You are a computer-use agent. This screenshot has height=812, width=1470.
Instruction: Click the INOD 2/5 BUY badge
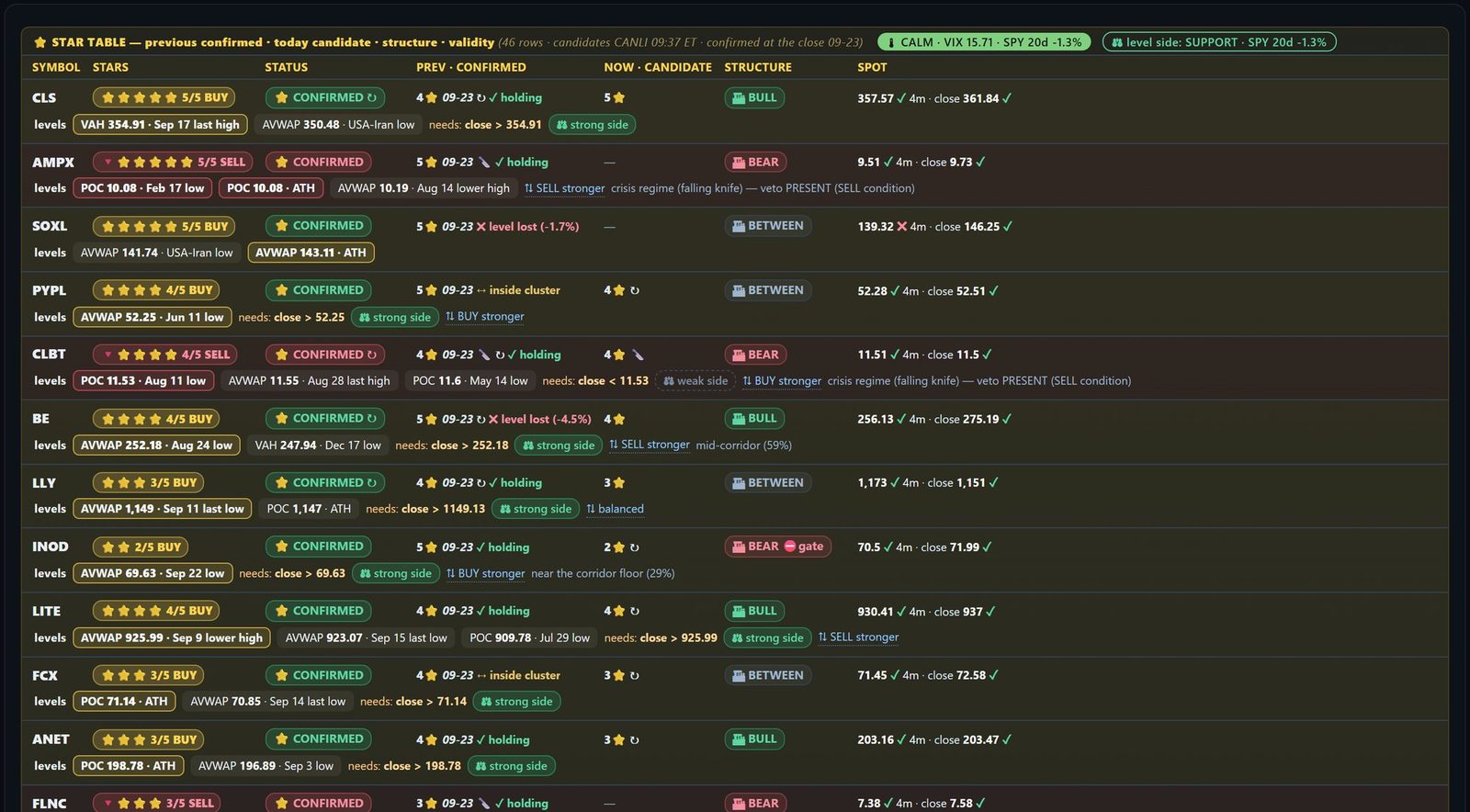[x=141, y=547]
